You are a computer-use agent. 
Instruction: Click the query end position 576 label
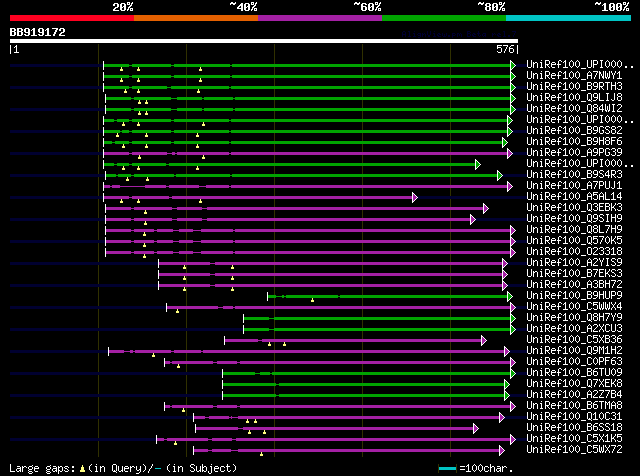505,49
